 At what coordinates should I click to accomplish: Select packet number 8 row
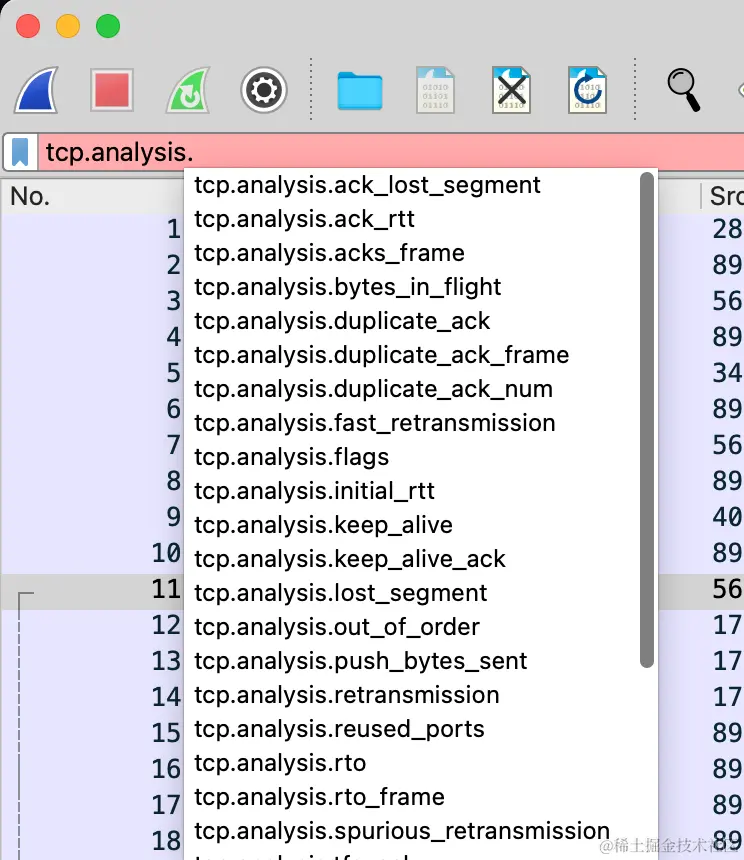point(92,481)
